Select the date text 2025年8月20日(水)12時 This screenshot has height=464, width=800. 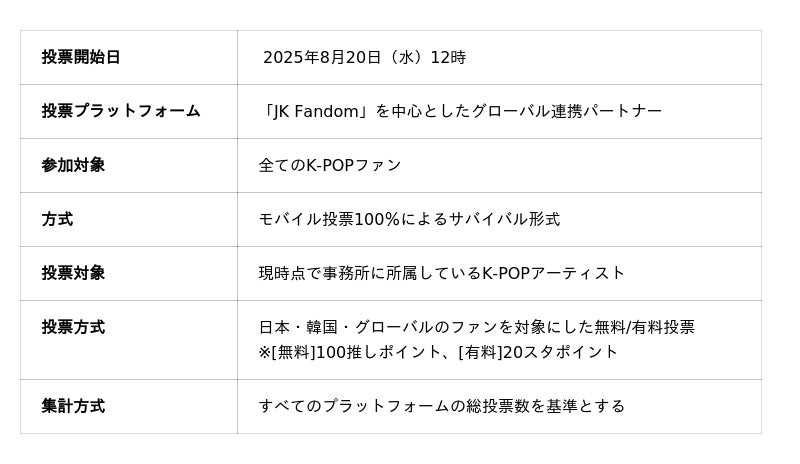[x=364, y=57]
